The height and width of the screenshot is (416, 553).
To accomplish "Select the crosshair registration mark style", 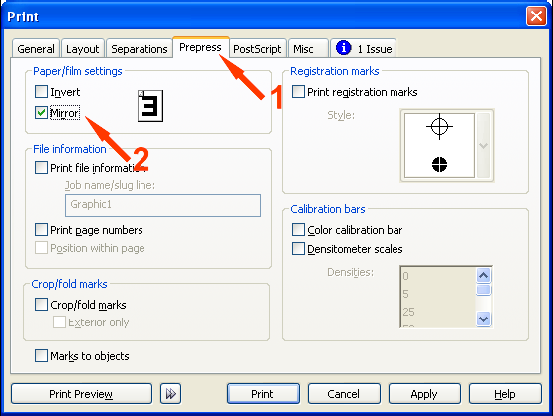I will pos(439,126).
